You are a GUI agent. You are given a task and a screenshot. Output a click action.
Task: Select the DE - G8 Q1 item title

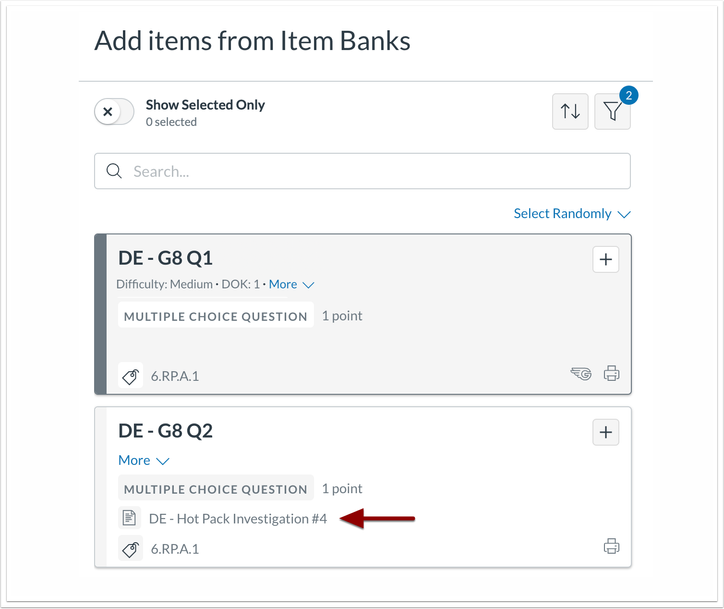tap(165, 258)
